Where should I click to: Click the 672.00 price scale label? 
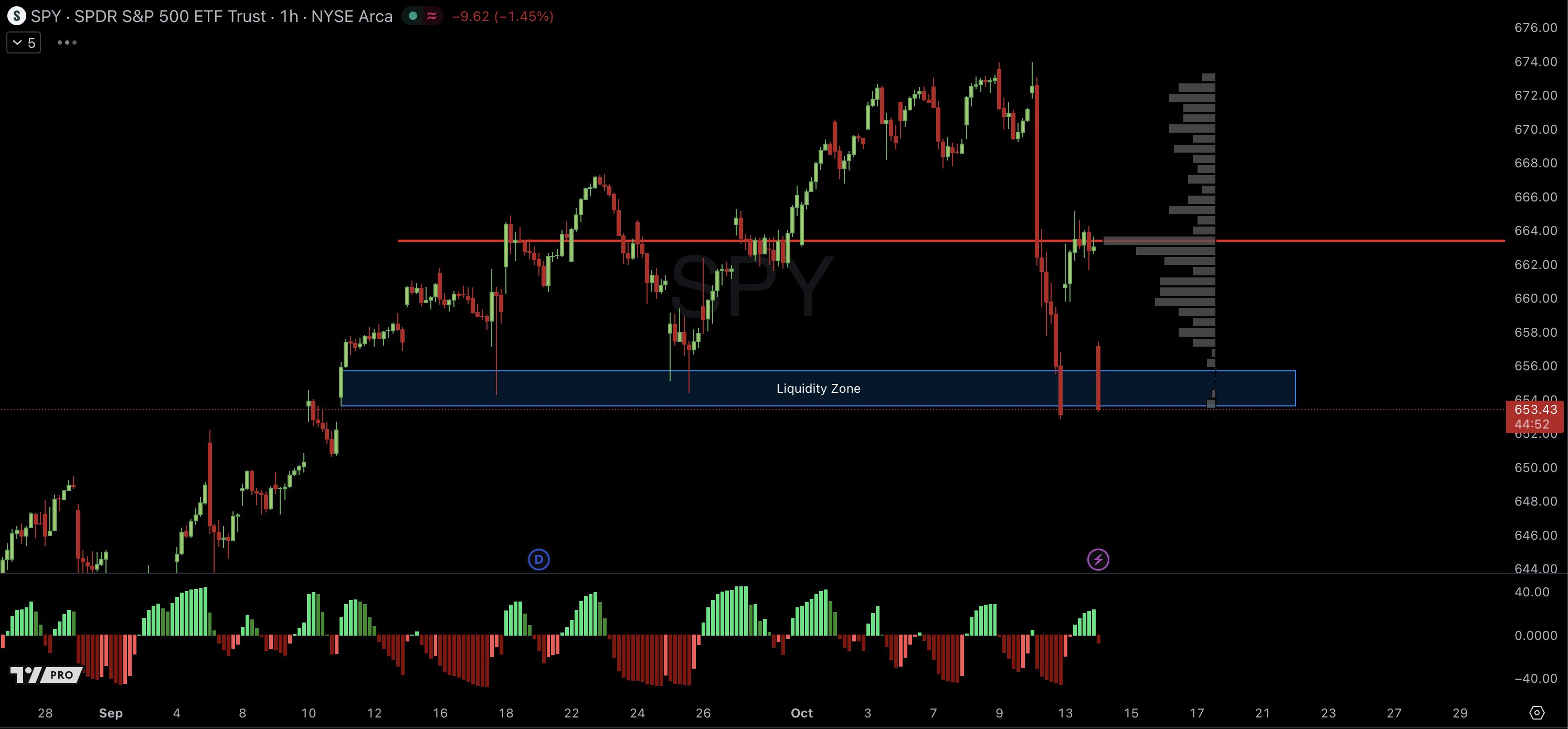[x=1536, y=95]
